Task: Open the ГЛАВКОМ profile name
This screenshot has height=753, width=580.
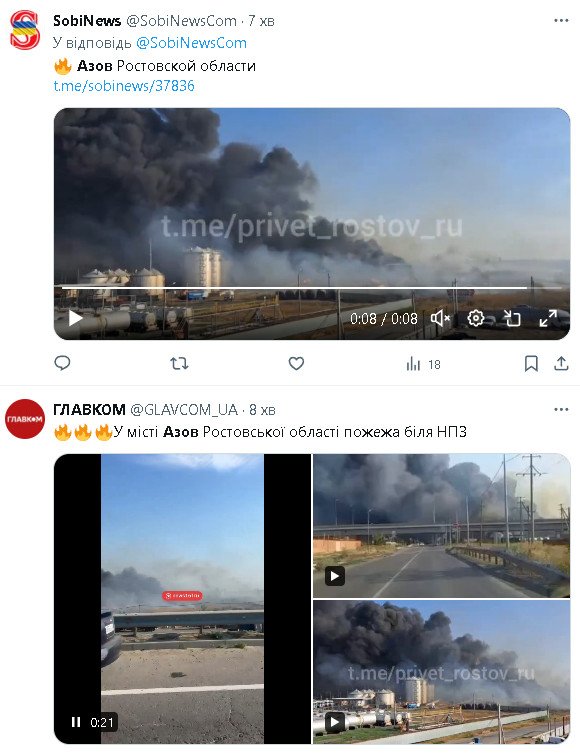Action: [x=89, y=410]
